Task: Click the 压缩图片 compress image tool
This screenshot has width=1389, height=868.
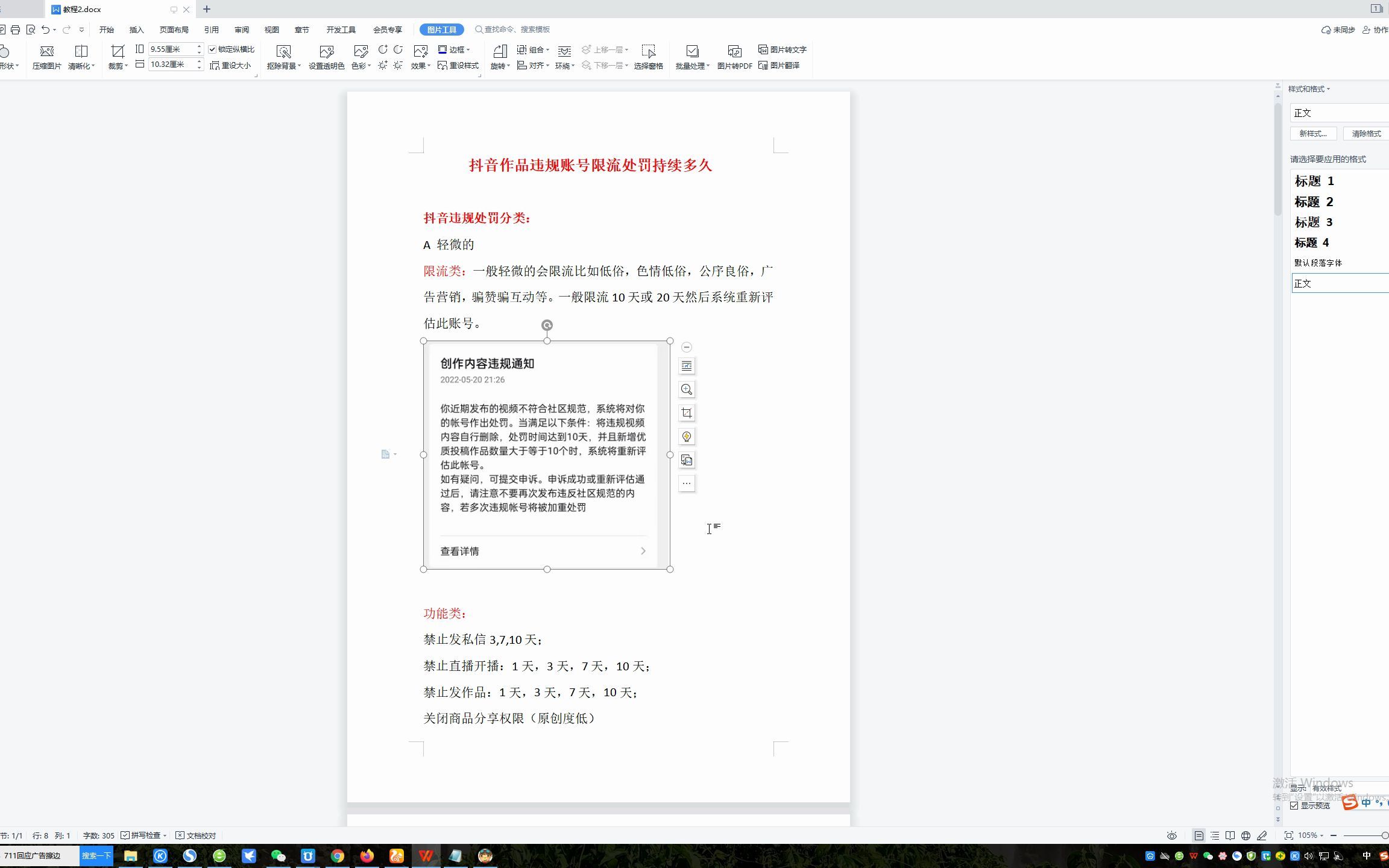Action: [46, 57]
